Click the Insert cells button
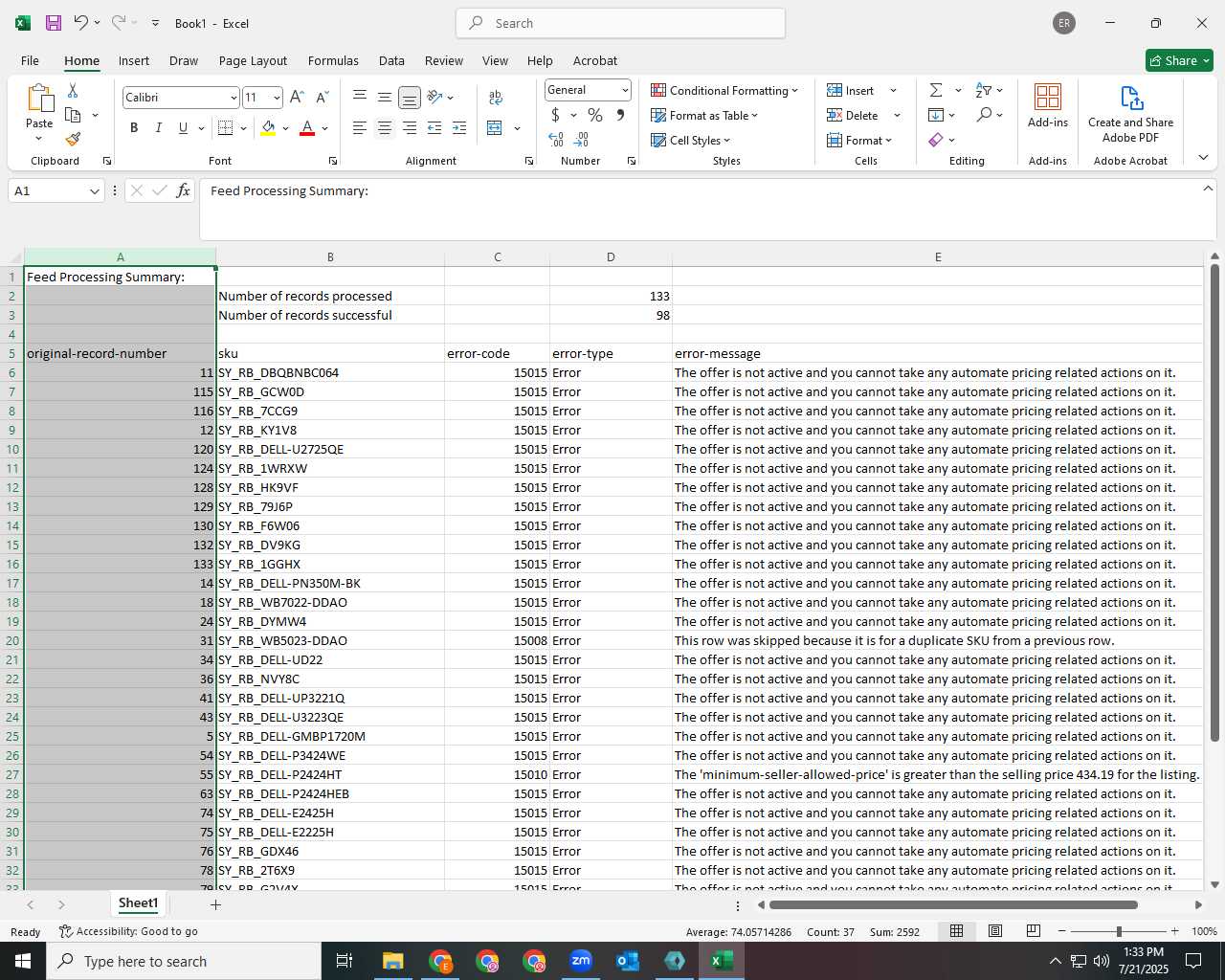The width and height of the screenshot is (1225, 980). point(852,90)
